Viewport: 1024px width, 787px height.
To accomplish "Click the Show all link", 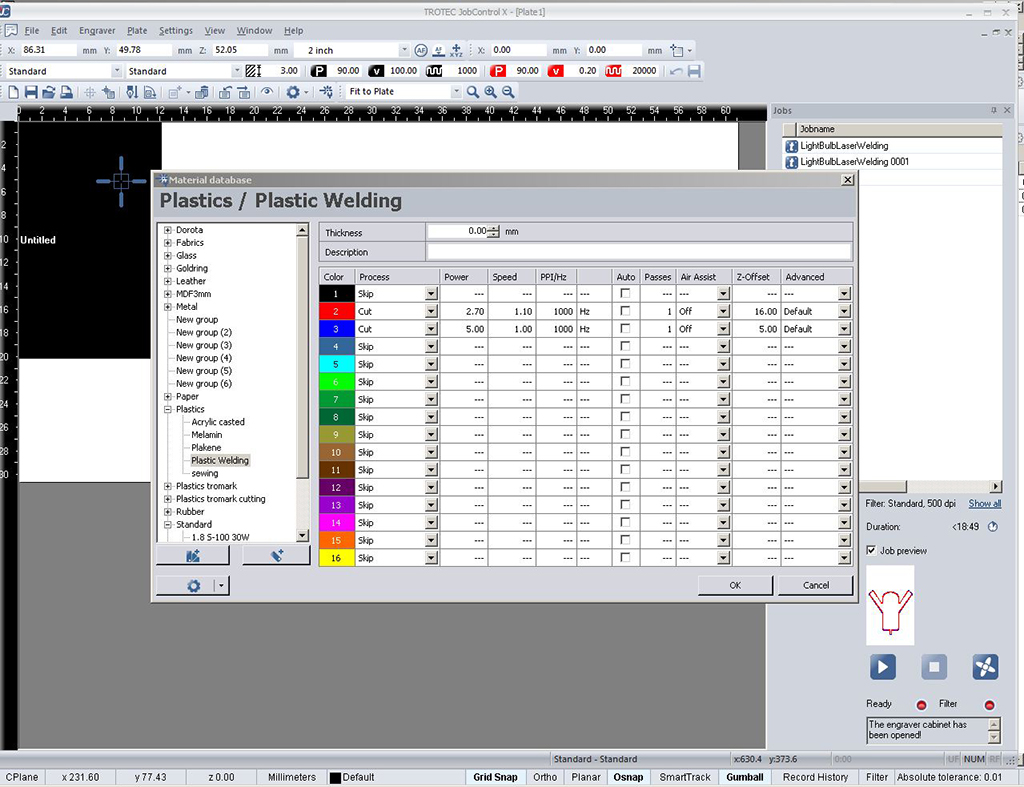I will point(984,504).
